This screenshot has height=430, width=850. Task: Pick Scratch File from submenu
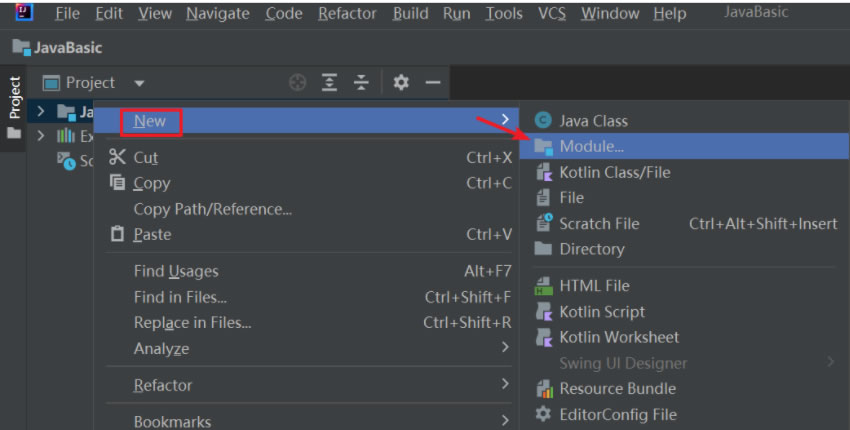pos(598,224)
